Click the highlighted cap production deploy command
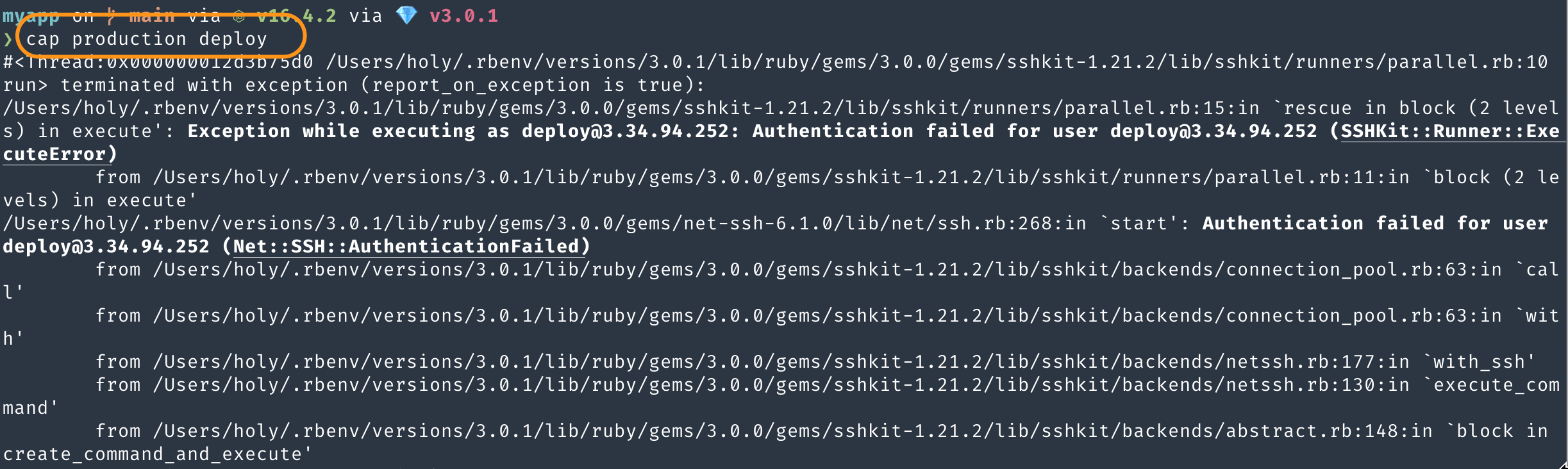 (146, 39)
